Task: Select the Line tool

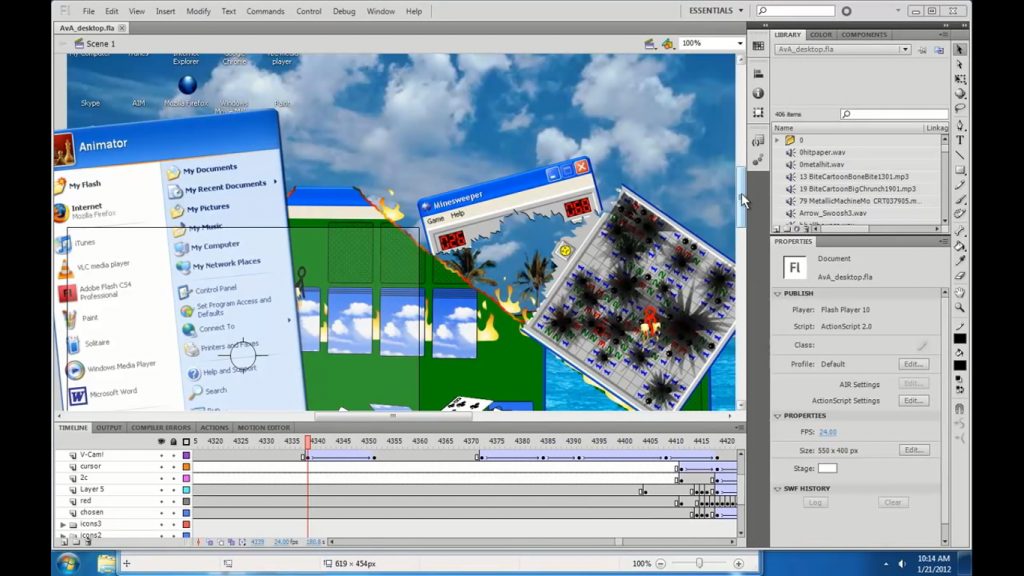Action: [x=959, y=155]
